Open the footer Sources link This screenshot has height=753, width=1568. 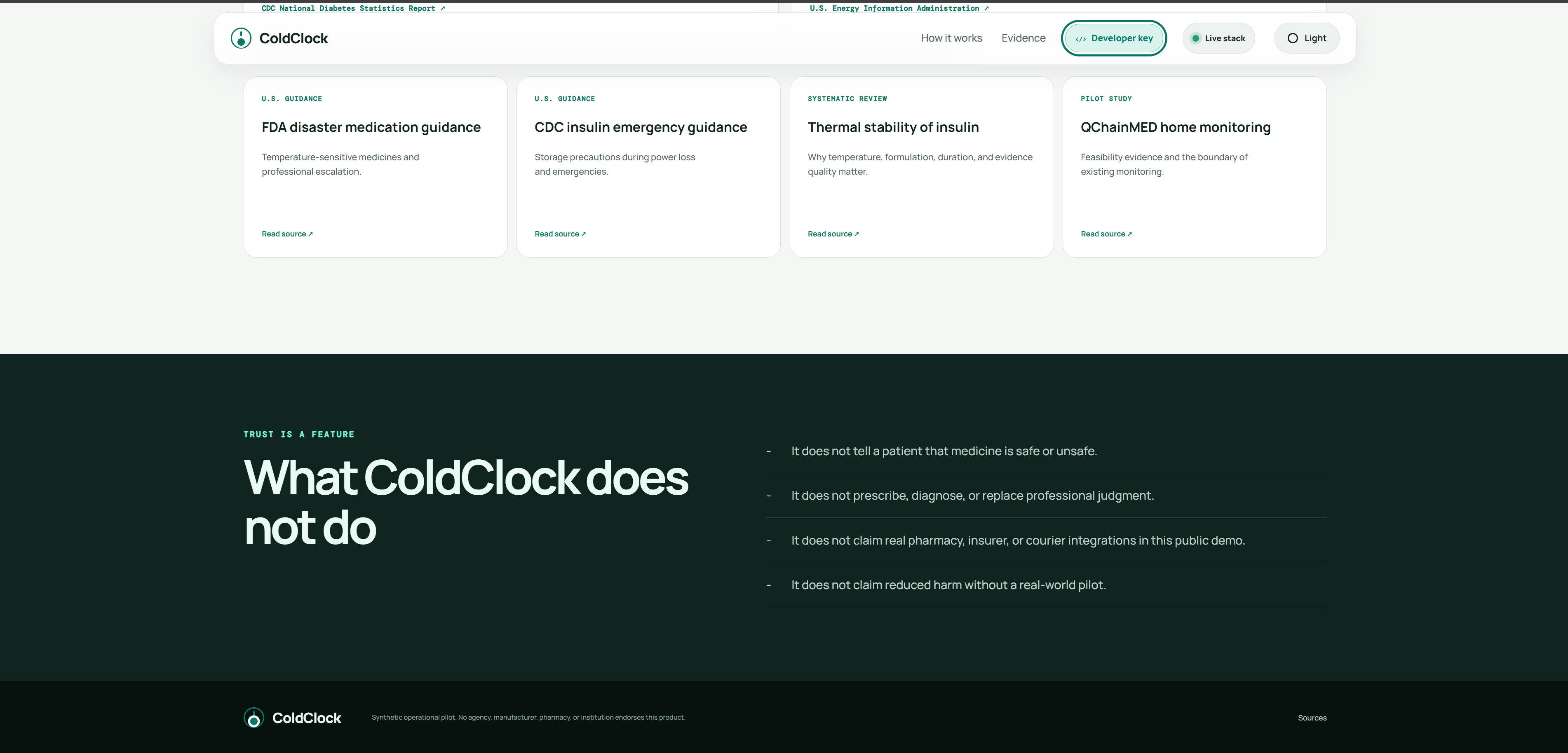(1312, 718)
